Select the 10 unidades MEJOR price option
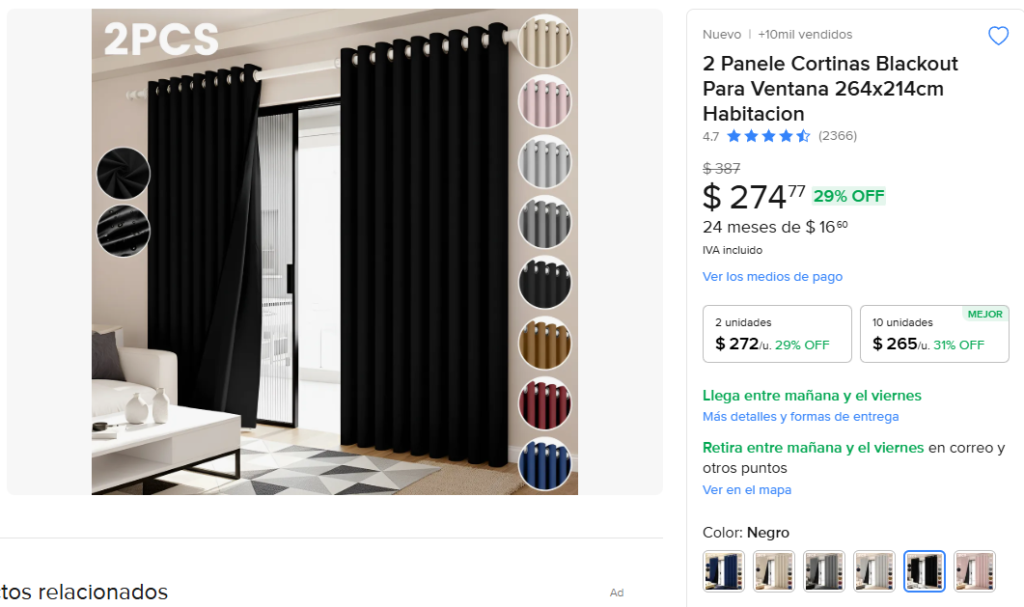Viewport: 1024px width, 607px height. pos(935,334)
